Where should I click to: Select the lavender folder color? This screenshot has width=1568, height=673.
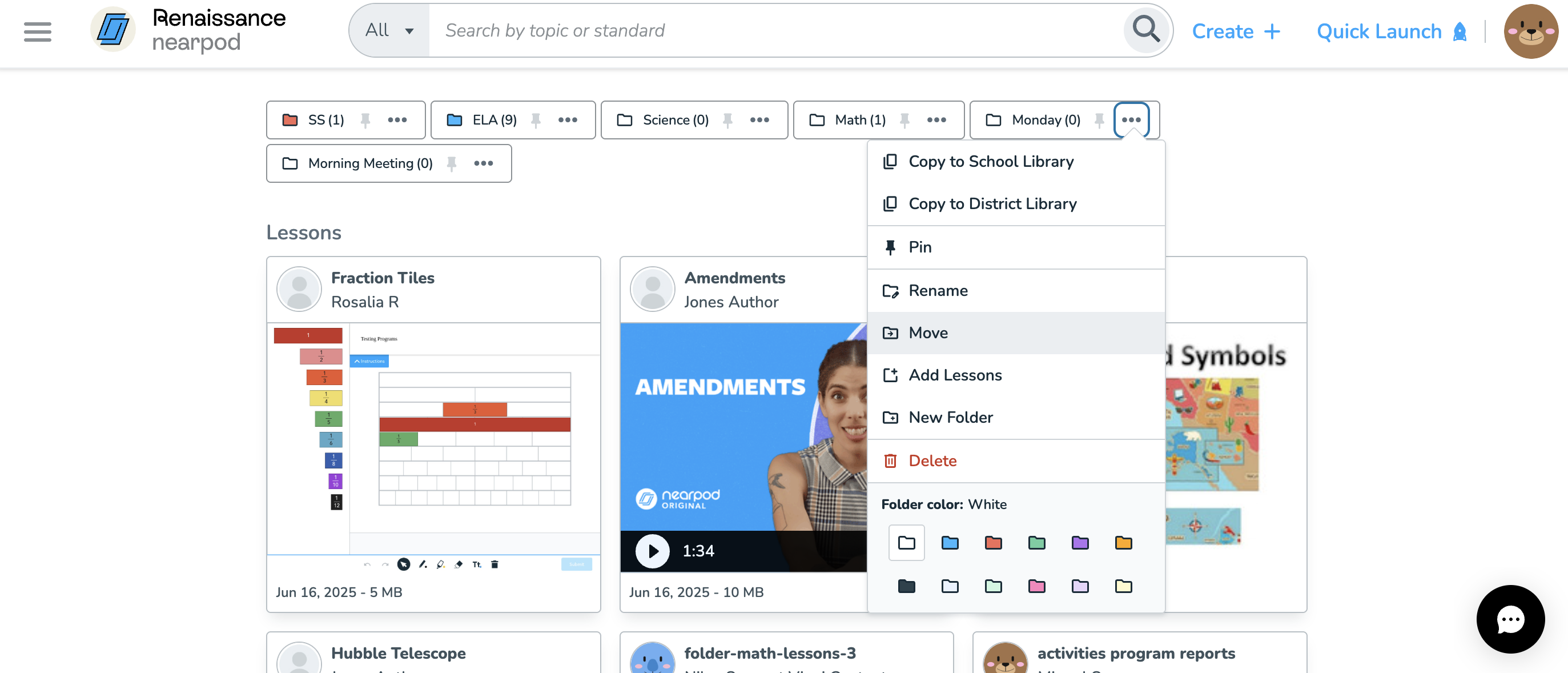point(1080,586)
